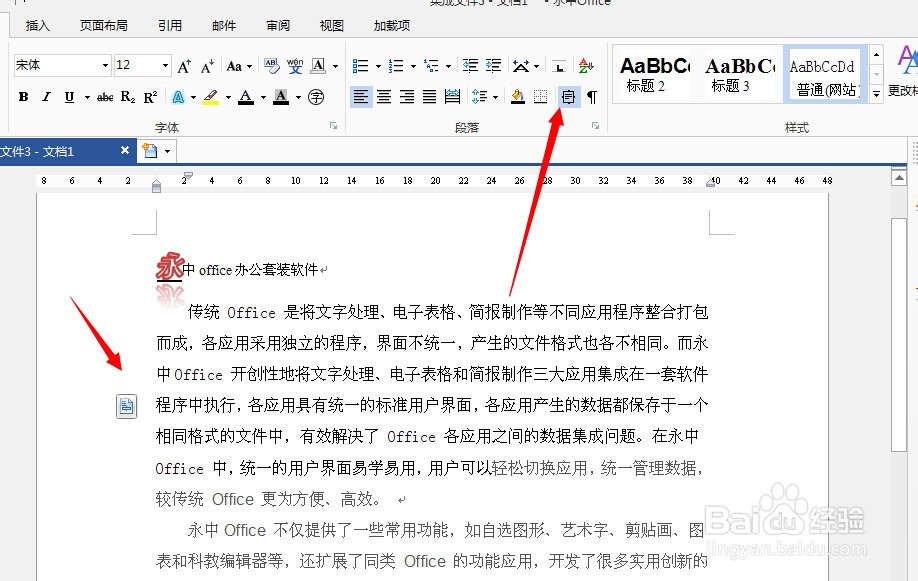Apply the 普通(网站) style
Viewport: 918px width, 581px height.
825,74
